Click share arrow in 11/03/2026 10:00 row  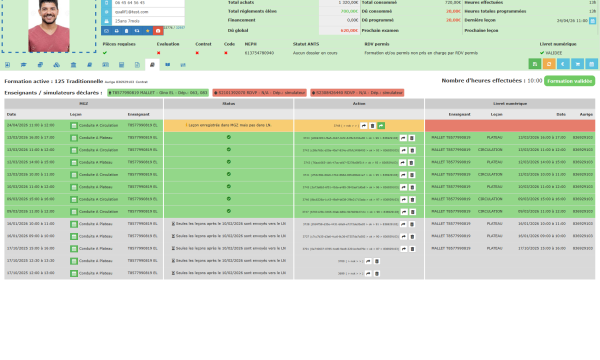point(403,175)
